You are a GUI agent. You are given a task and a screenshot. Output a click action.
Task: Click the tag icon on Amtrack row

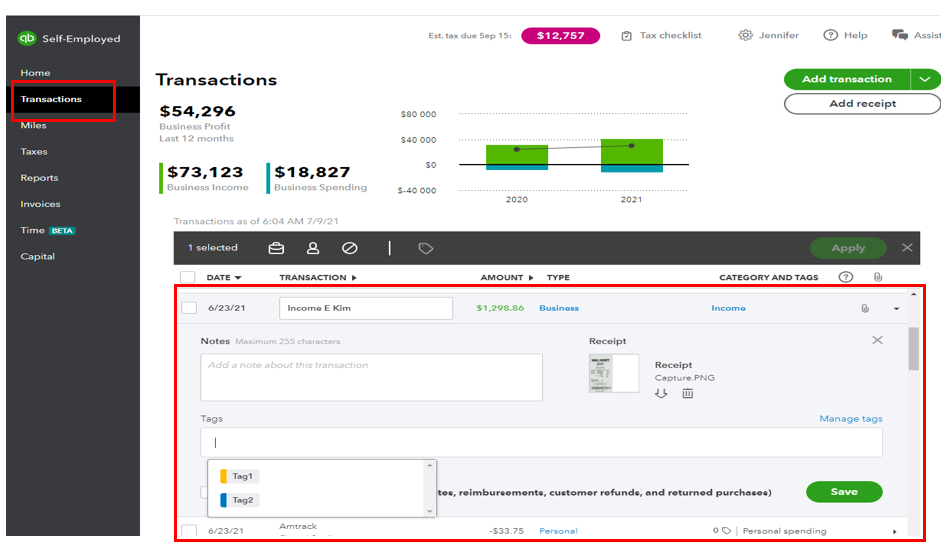[726, 530]
